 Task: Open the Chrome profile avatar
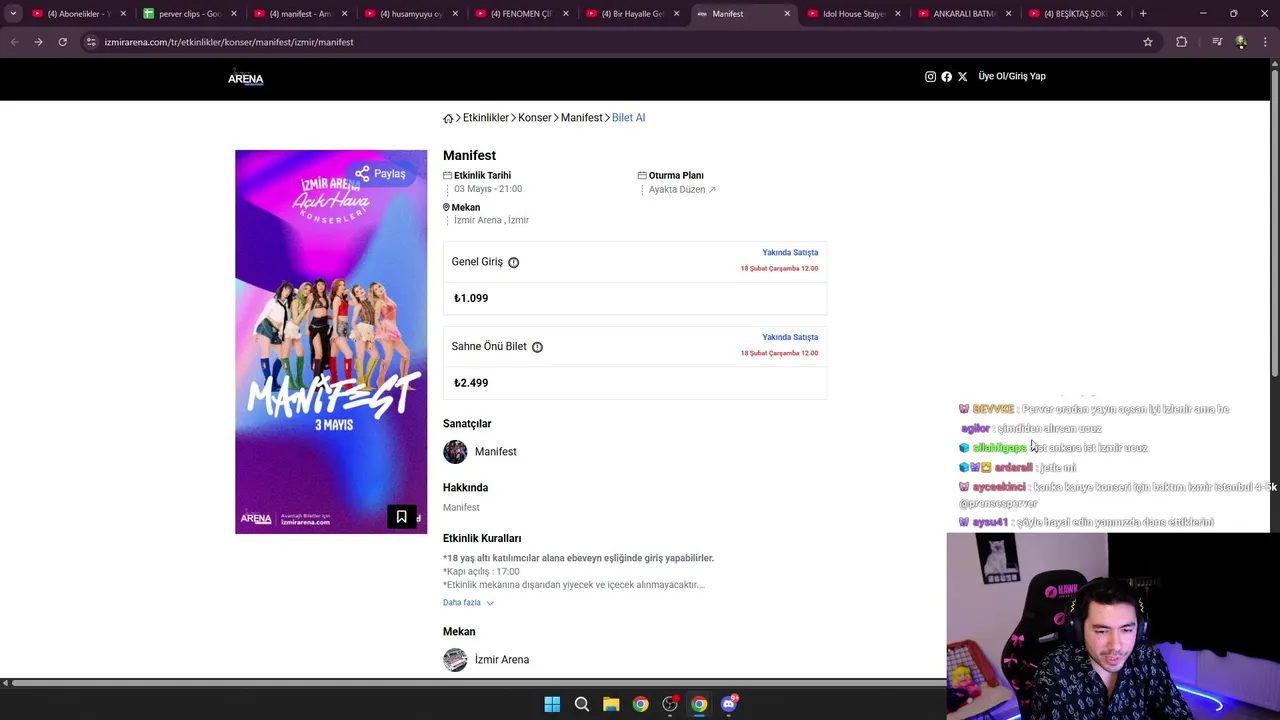pyautogui.click(x=1241, y=42)
